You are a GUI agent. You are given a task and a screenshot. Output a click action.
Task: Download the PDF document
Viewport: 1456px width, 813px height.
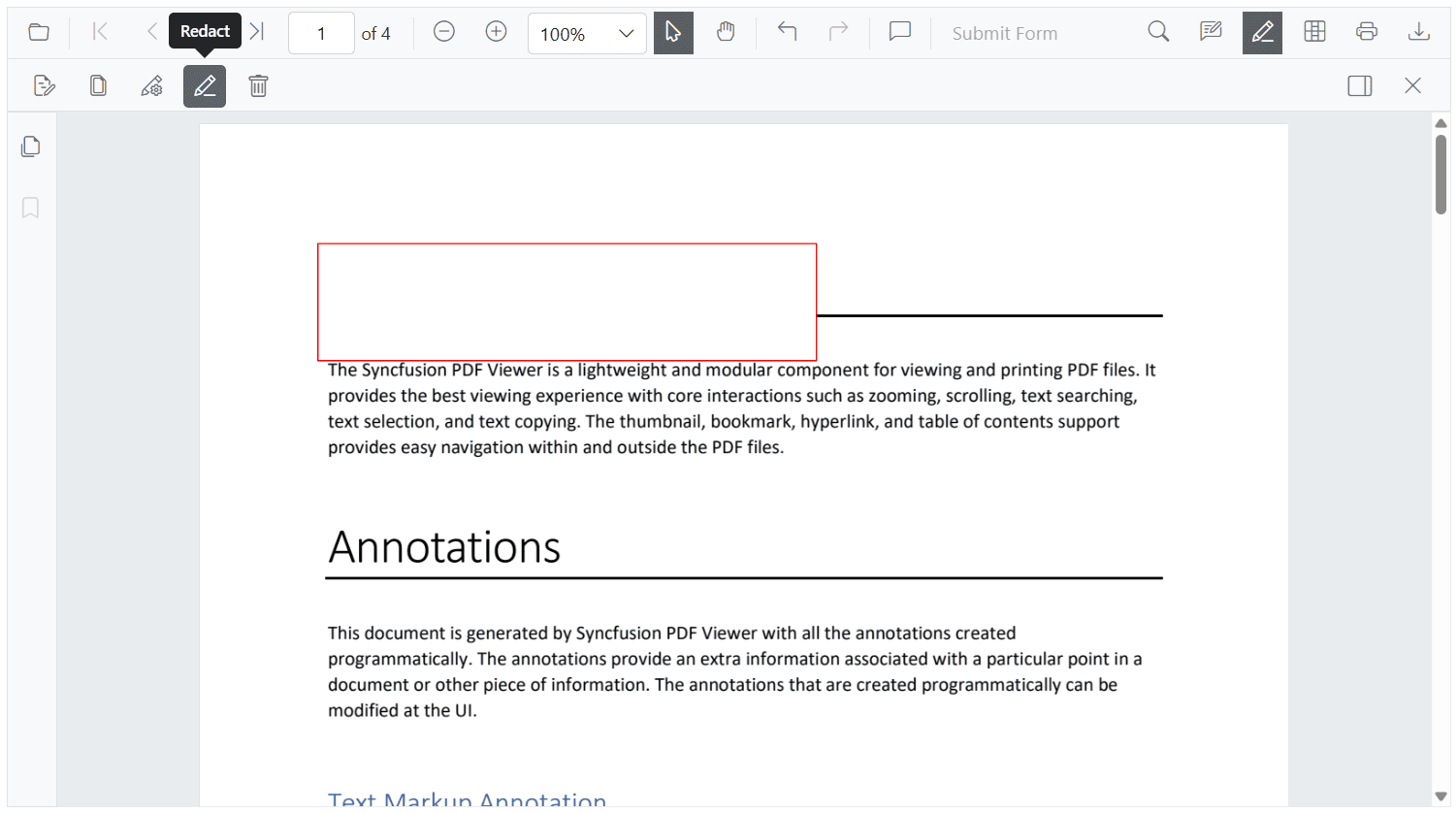(x=1419, y=31)
